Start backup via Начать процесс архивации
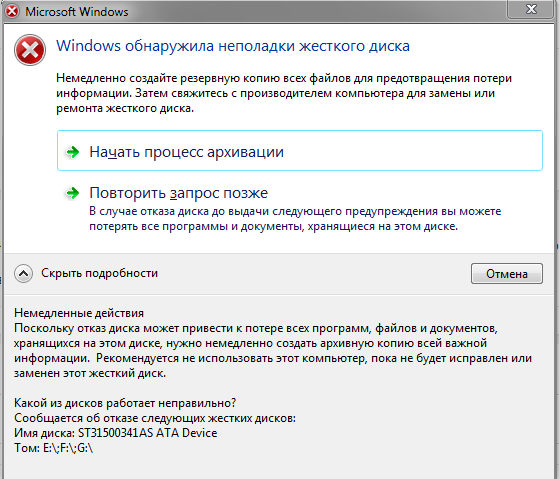 tap(300, 150)
